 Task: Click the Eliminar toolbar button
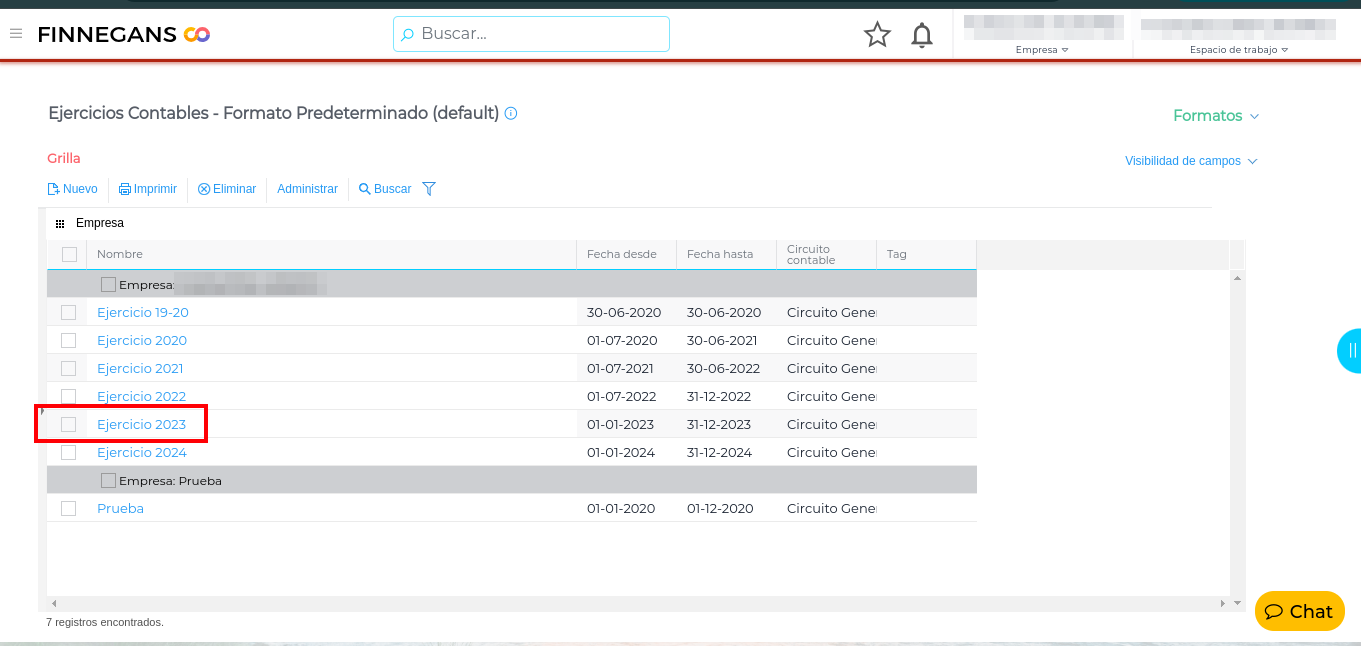(x=227, y=189)
